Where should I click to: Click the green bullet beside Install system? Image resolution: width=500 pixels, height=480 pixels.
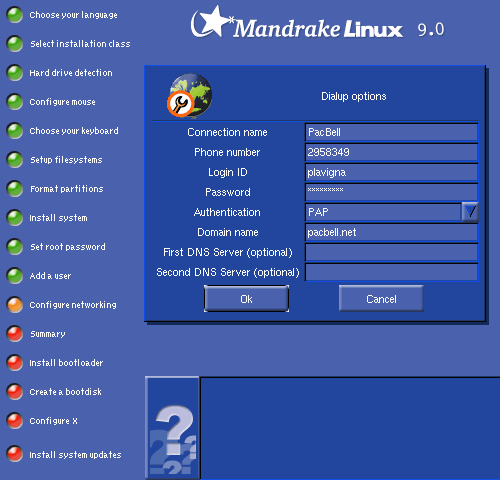click(15, 218)
